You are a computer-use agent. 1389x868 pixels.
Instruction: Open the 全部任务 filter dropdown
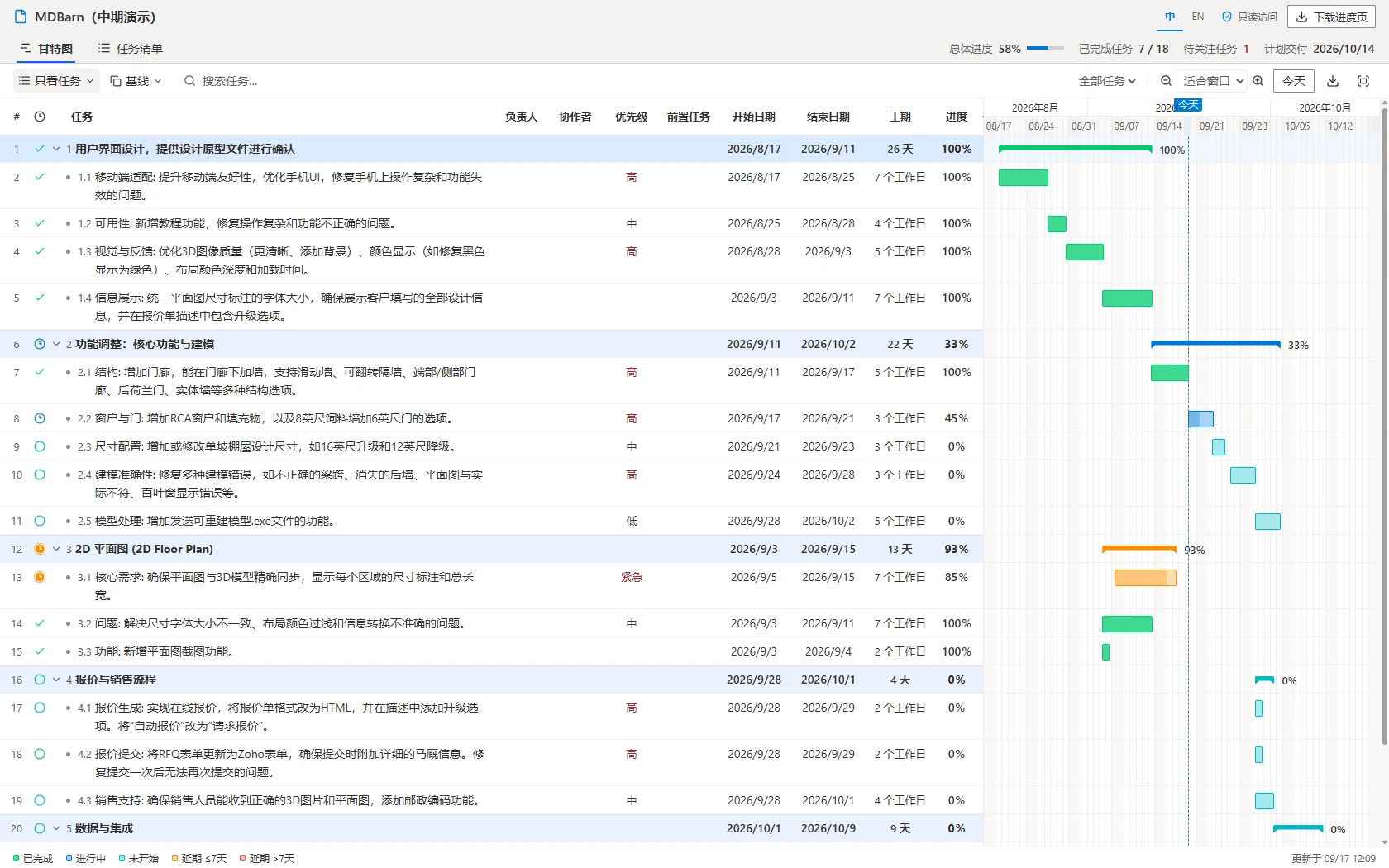pyautogui.click(x=1107, y=81)
